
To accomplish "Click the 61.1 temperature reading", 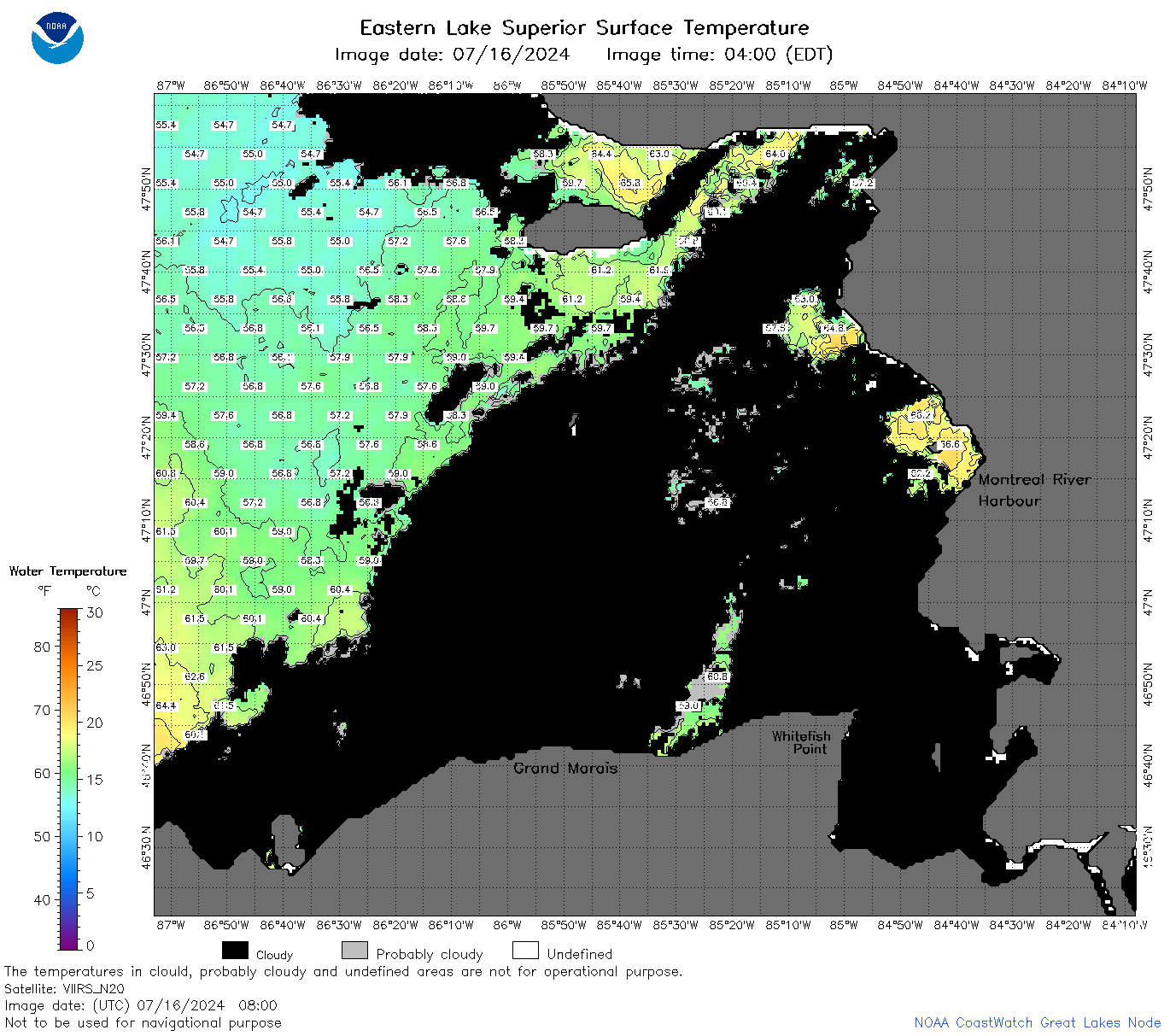I will [717, 212].
